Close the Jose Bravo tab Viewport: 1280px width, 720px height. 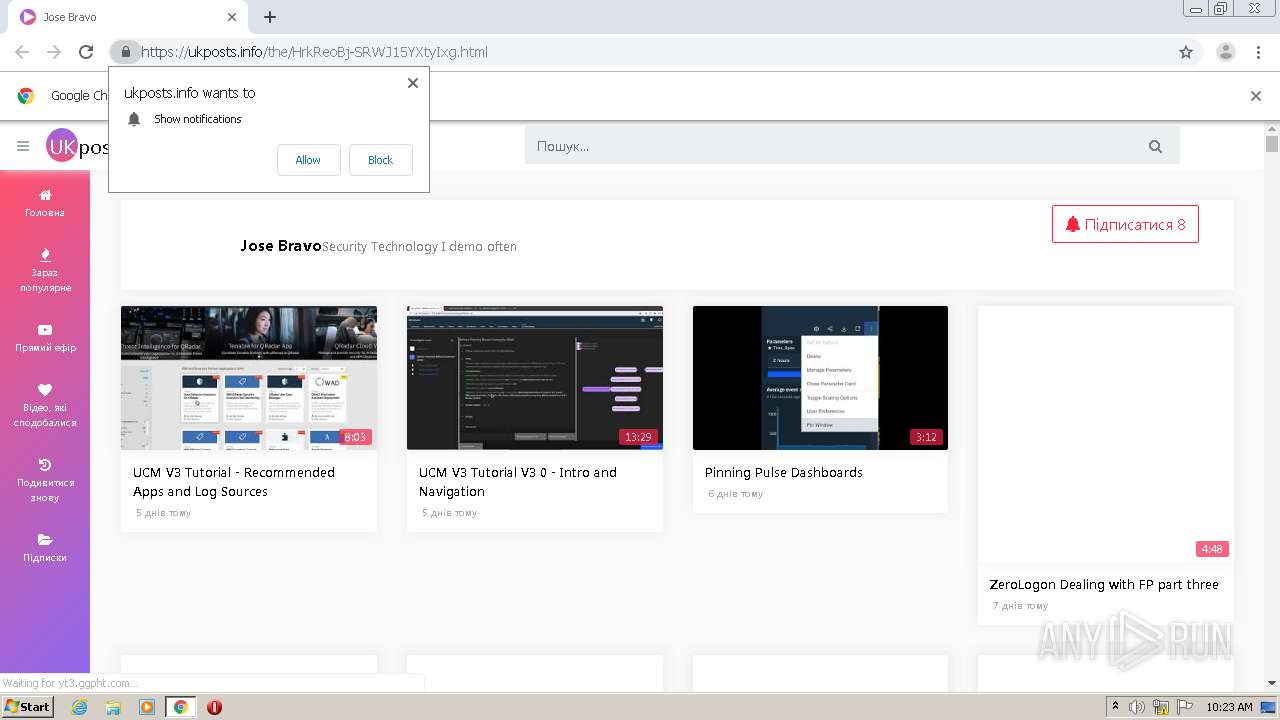[x=232, y=17]
